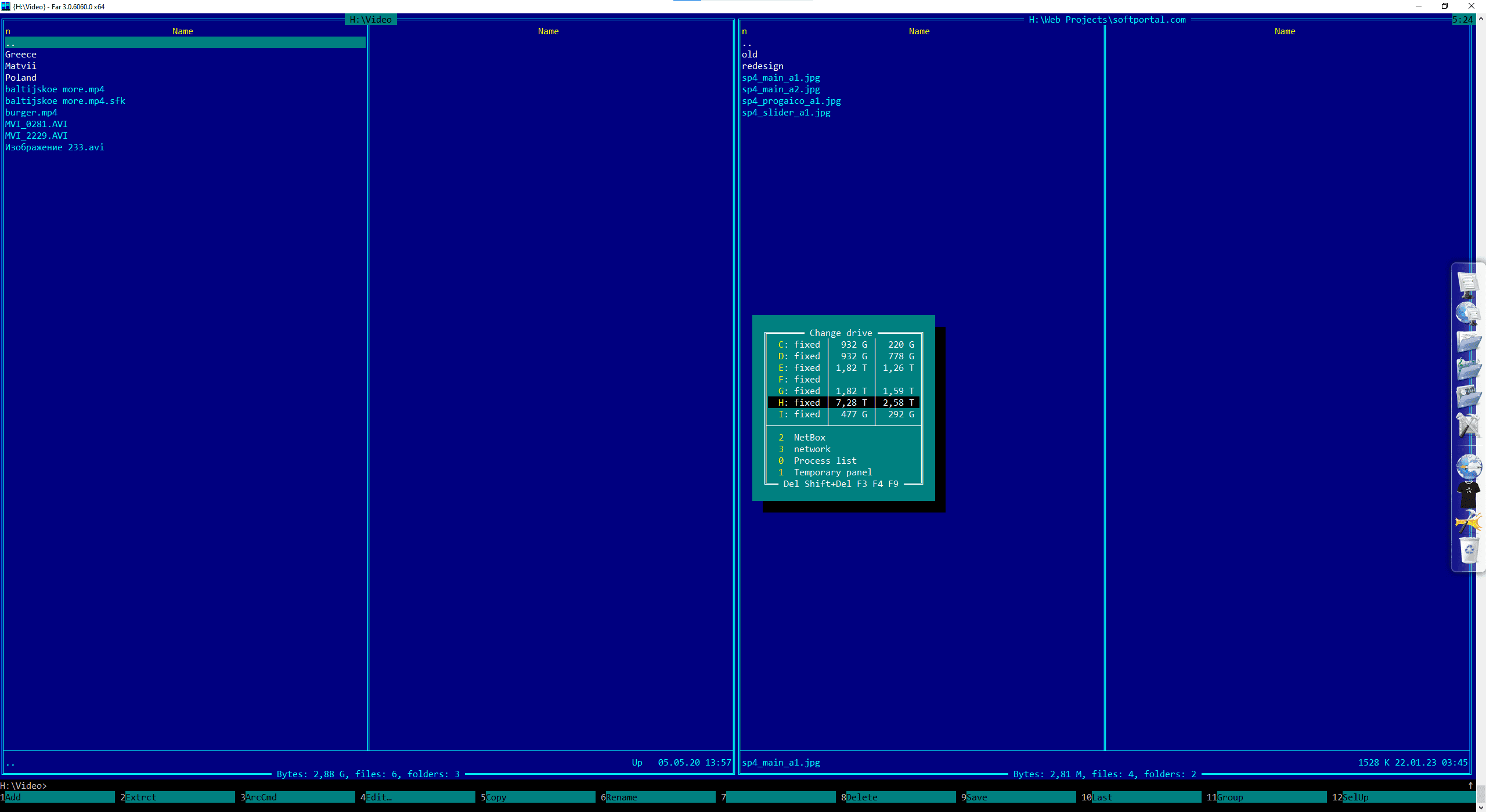
Task: Select sp4_progaico_a1.jpg file in right panel
Action: [791, 101]
